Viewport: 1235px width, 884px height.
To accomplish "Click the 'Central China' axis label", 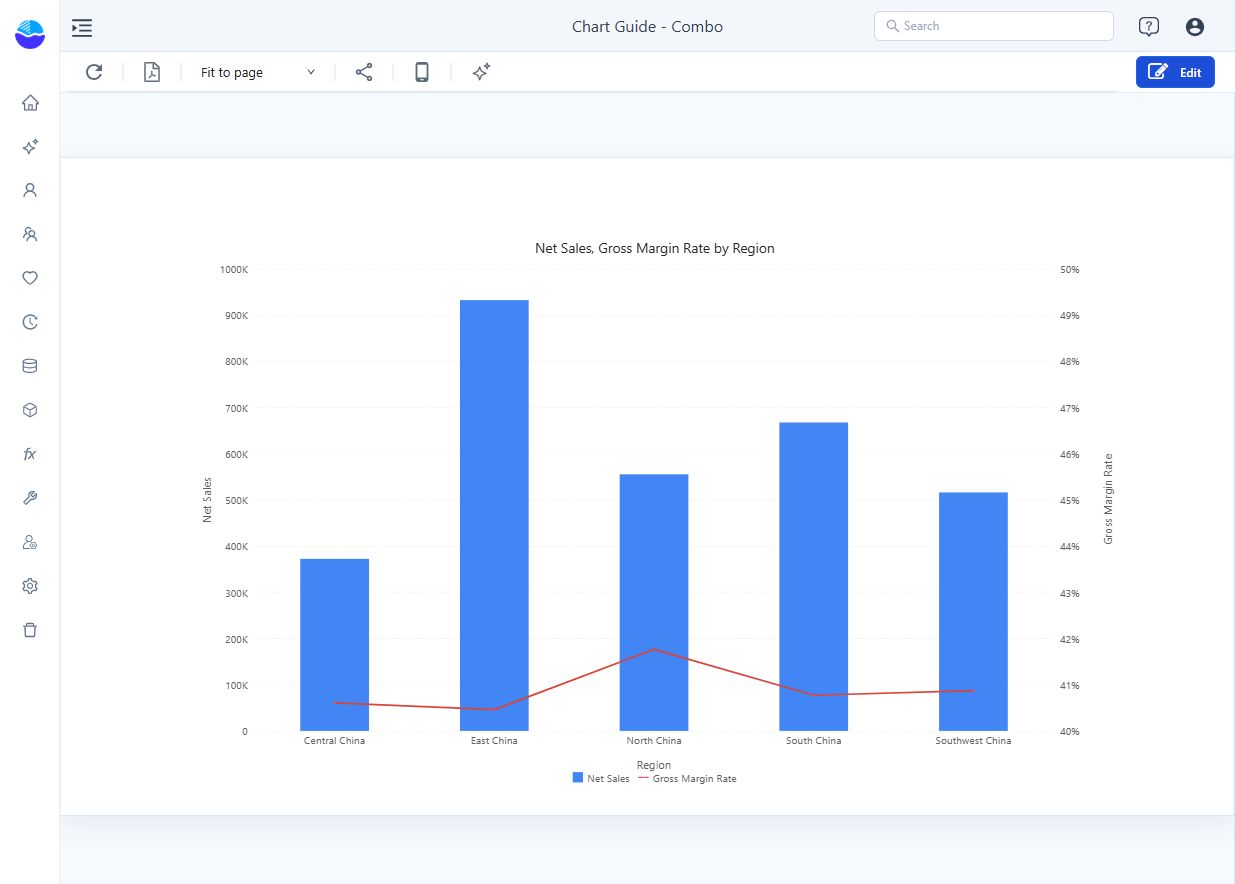I will 334,741.
